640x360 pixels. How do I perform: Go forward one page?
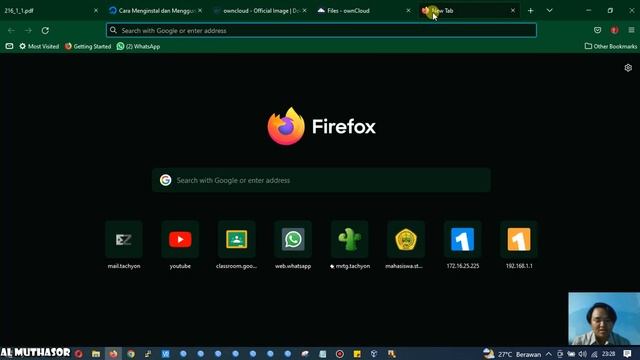tap(28, 30)
